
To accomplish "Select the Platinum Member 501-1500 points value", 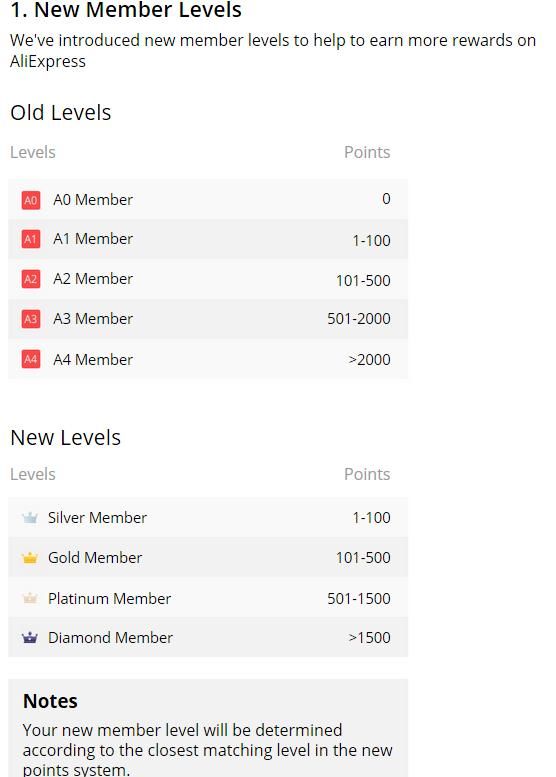I will (x=358, y=599).
